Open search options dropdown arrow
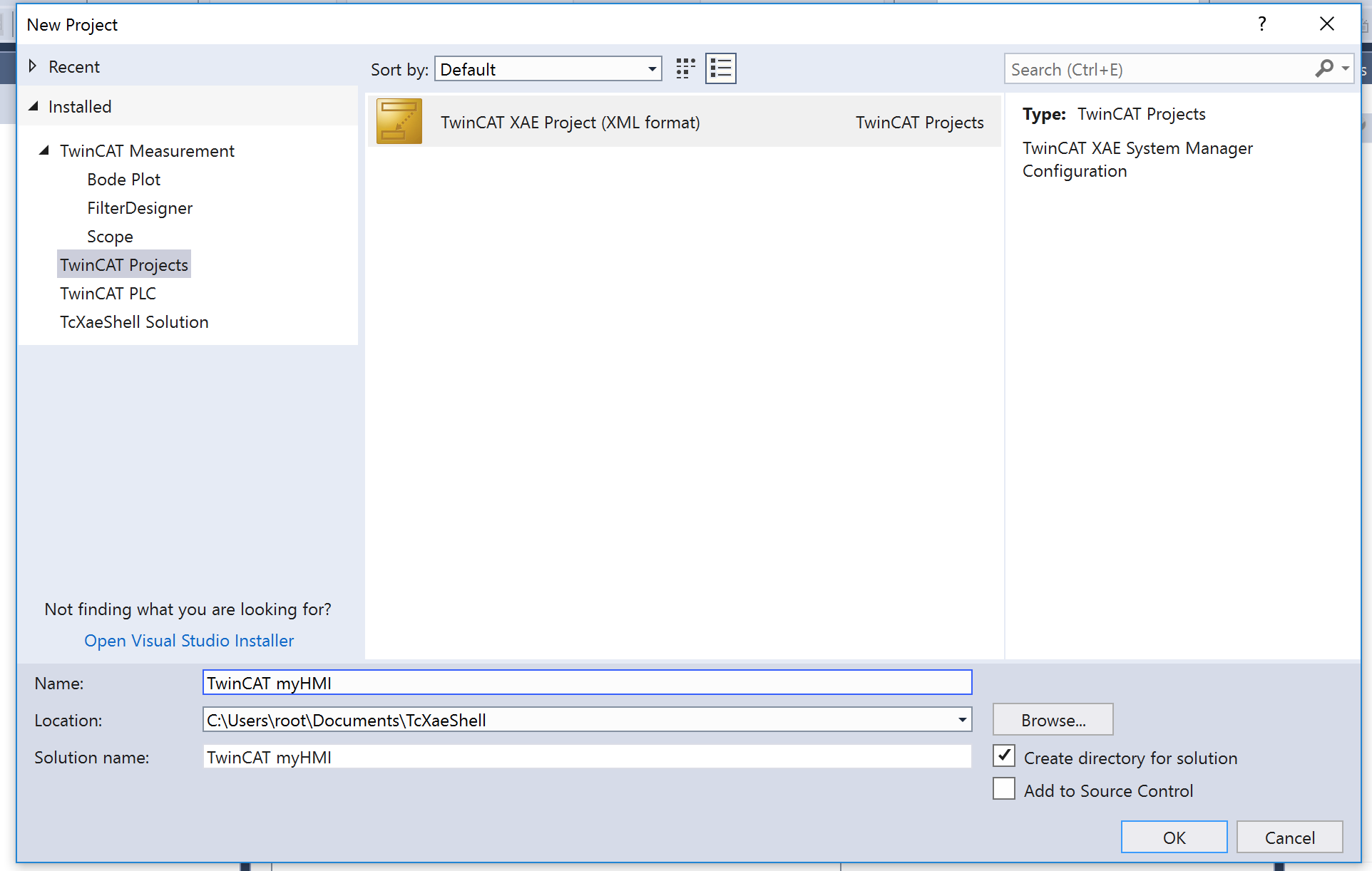This screenshot has height=871, width=1372. (1345, 69)
